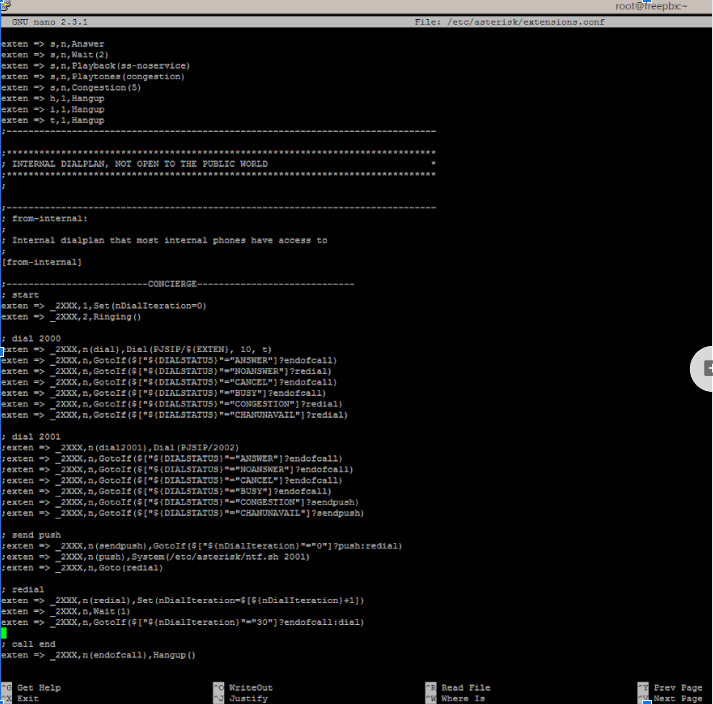The height and width of the screenshot is (704, 713).
Task: Place cursor on the [from-internal] context line
Action: pyautogui.click(x=41, y=262)
